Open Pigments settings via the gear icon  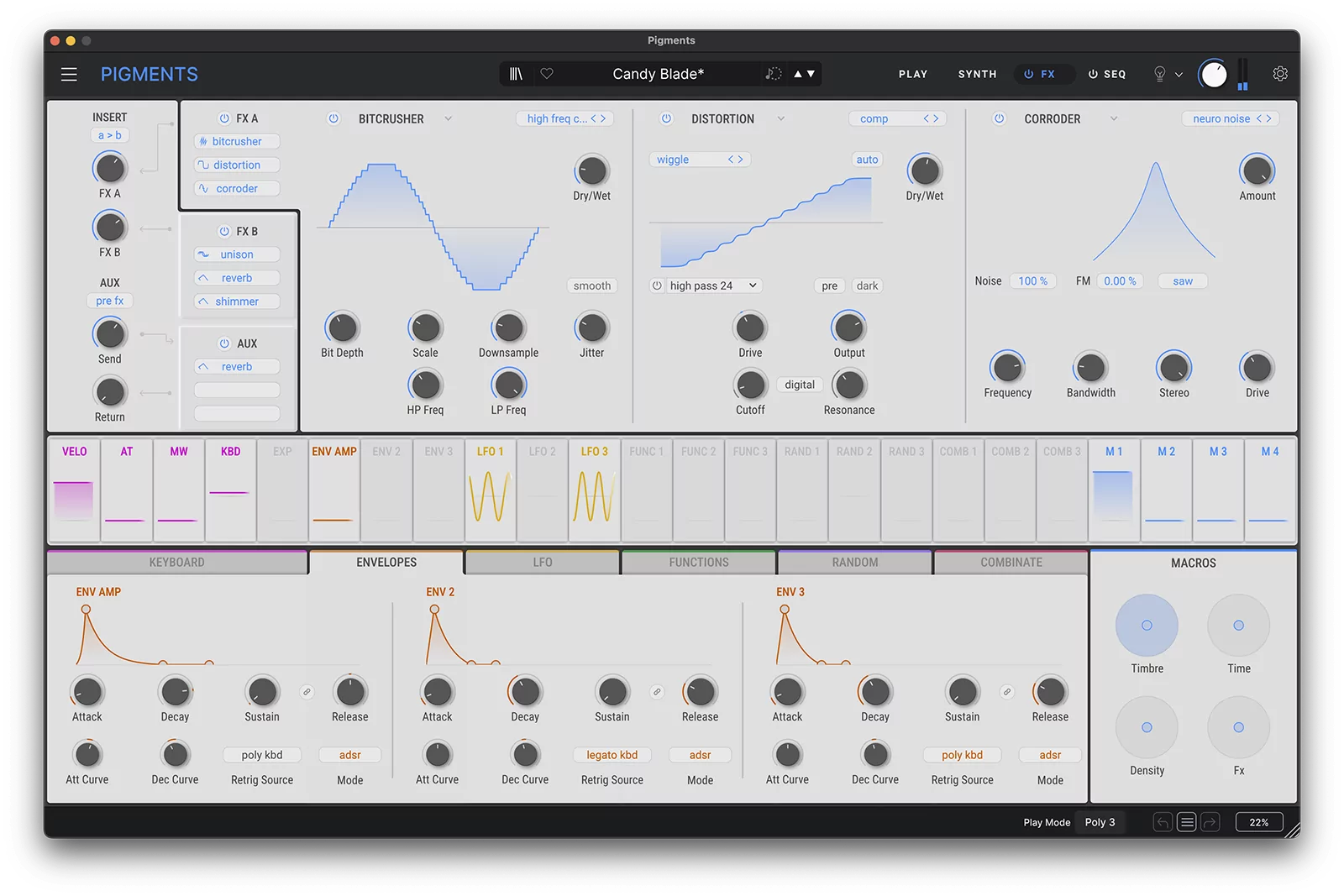[x=1279, y=74]
